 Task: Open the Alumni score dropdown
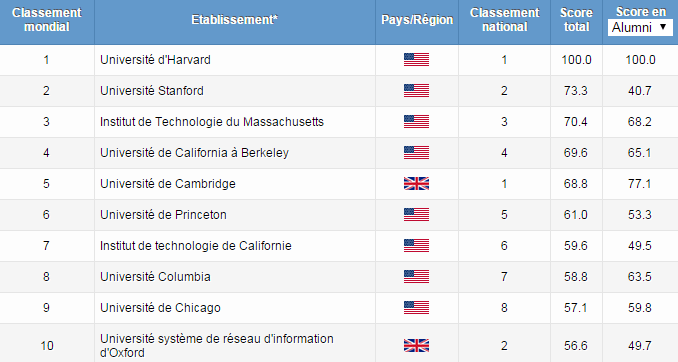tap(640, 28)
